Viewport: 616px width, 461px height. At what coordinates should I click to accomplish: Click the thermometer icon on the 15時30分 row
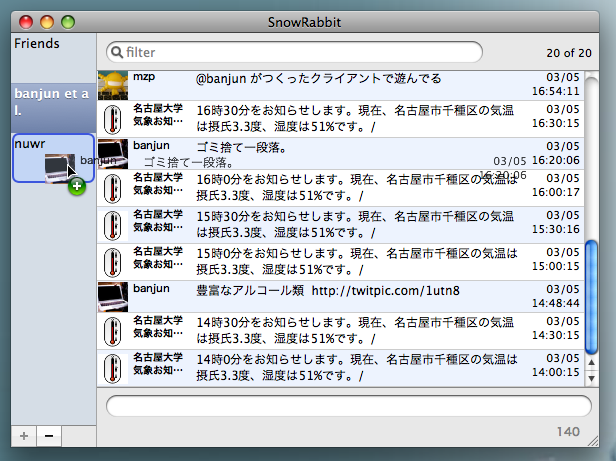click(x=113, y=225)
